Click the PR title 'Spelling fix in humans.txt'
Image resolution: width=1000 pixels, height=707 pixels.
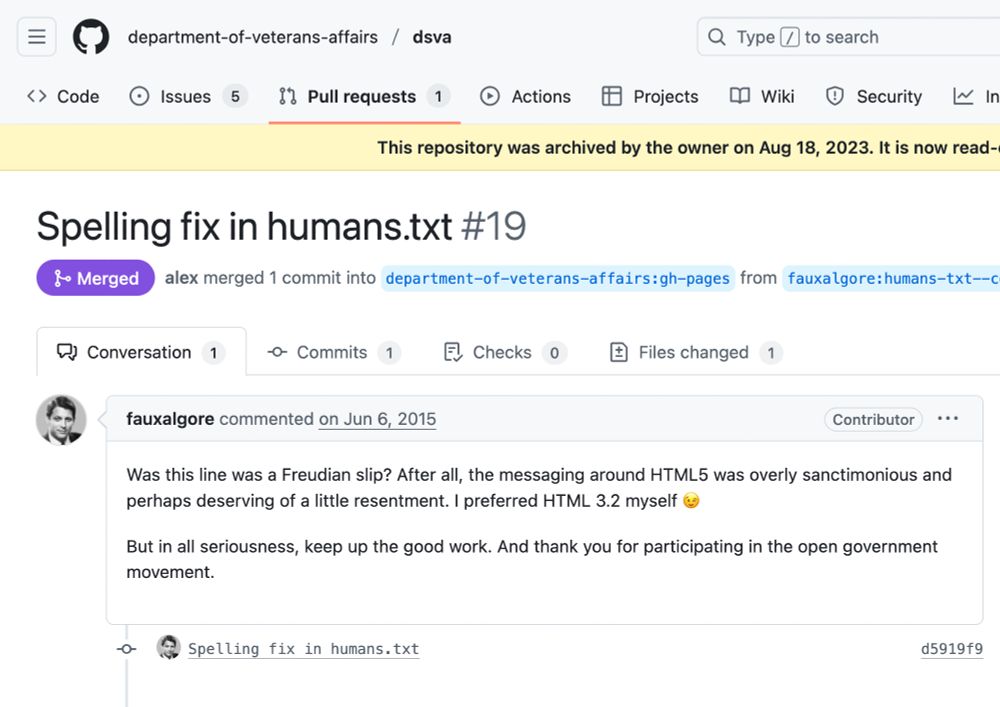[244, 226]
